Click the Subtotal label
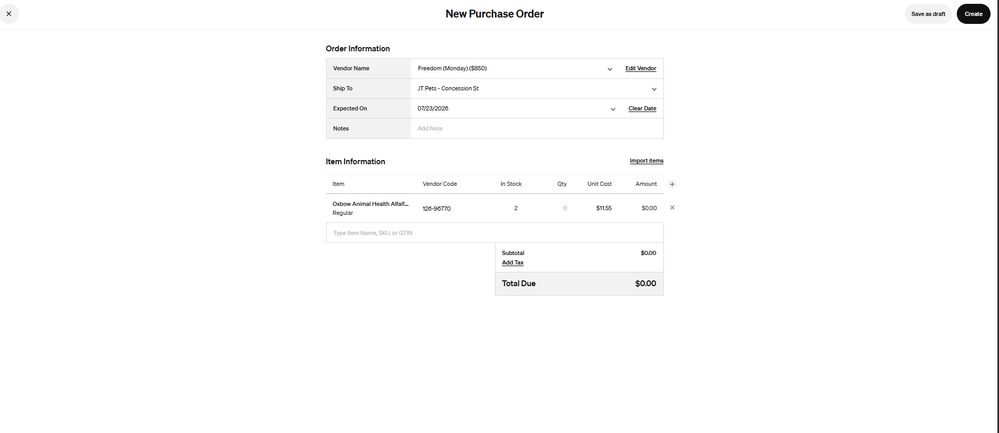999x433 pixels. click(x=513, y=253)
